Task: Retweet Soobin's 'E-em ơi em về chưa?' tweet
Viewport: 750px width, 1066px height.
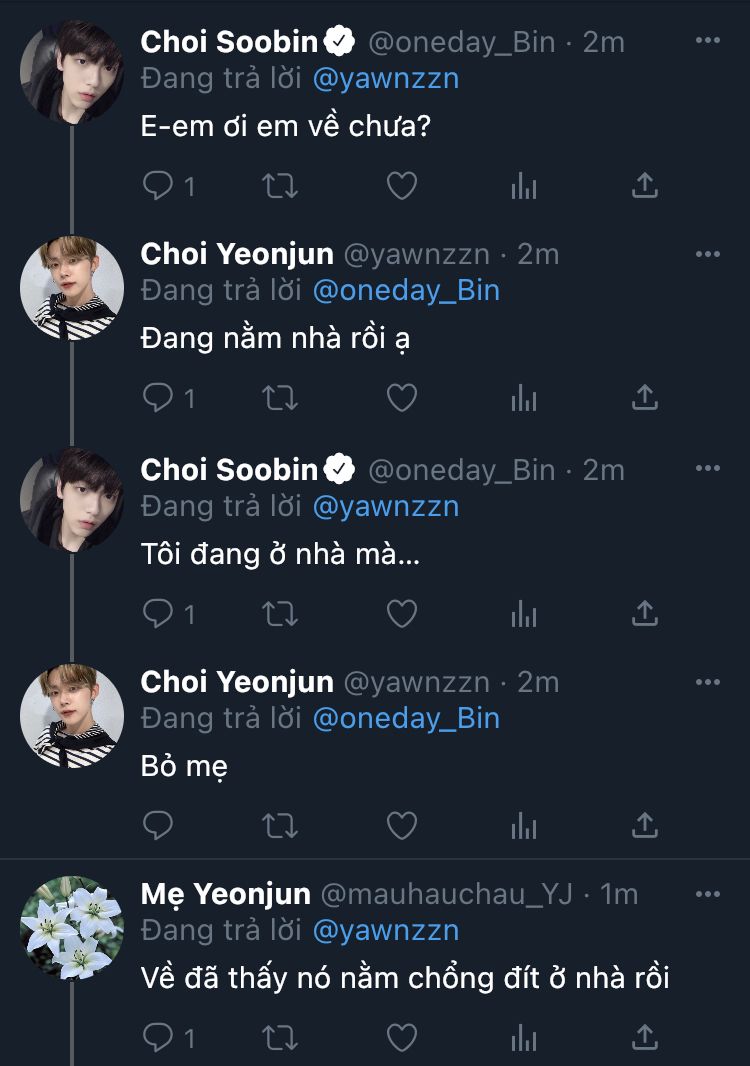Action: pos(279,185)
